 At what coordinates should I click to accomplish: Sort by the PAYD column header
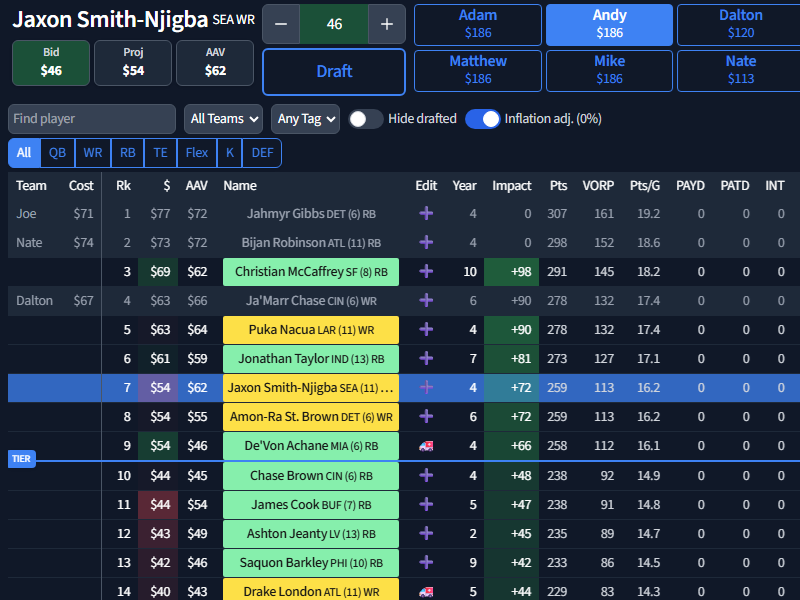690,186
